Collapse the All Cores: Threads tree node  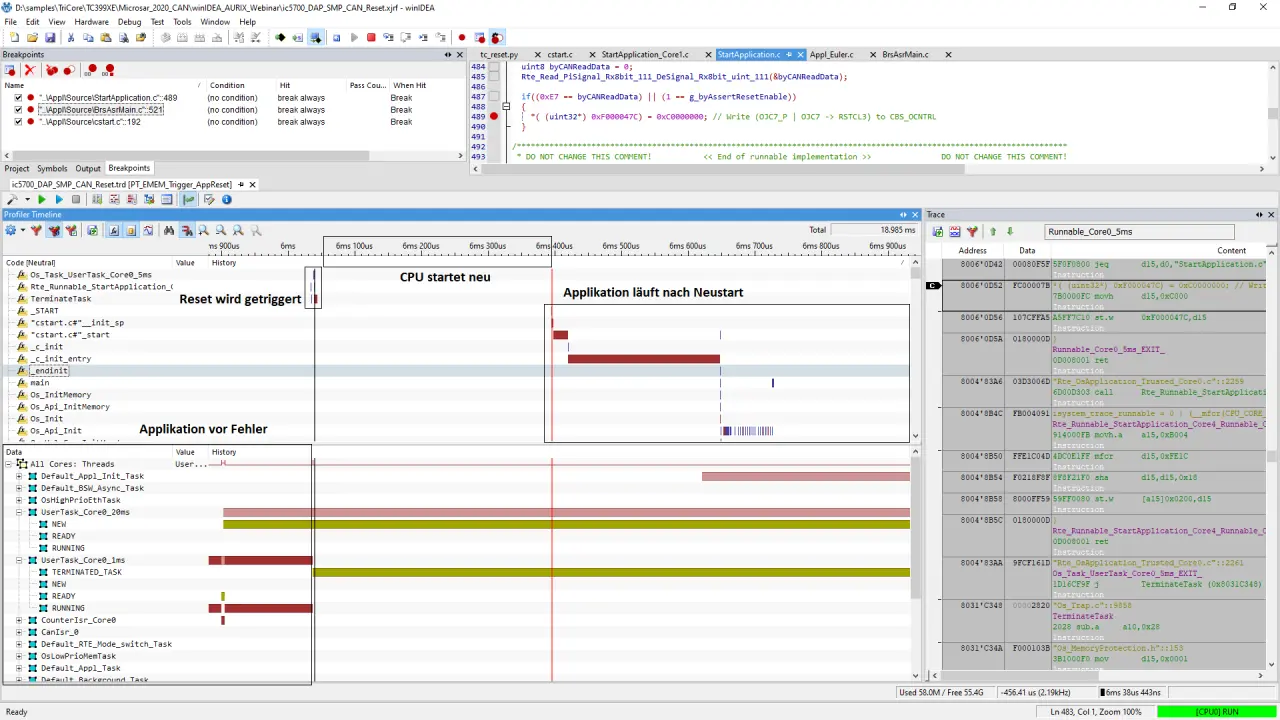pyautogui.click(x=9, y=464)
